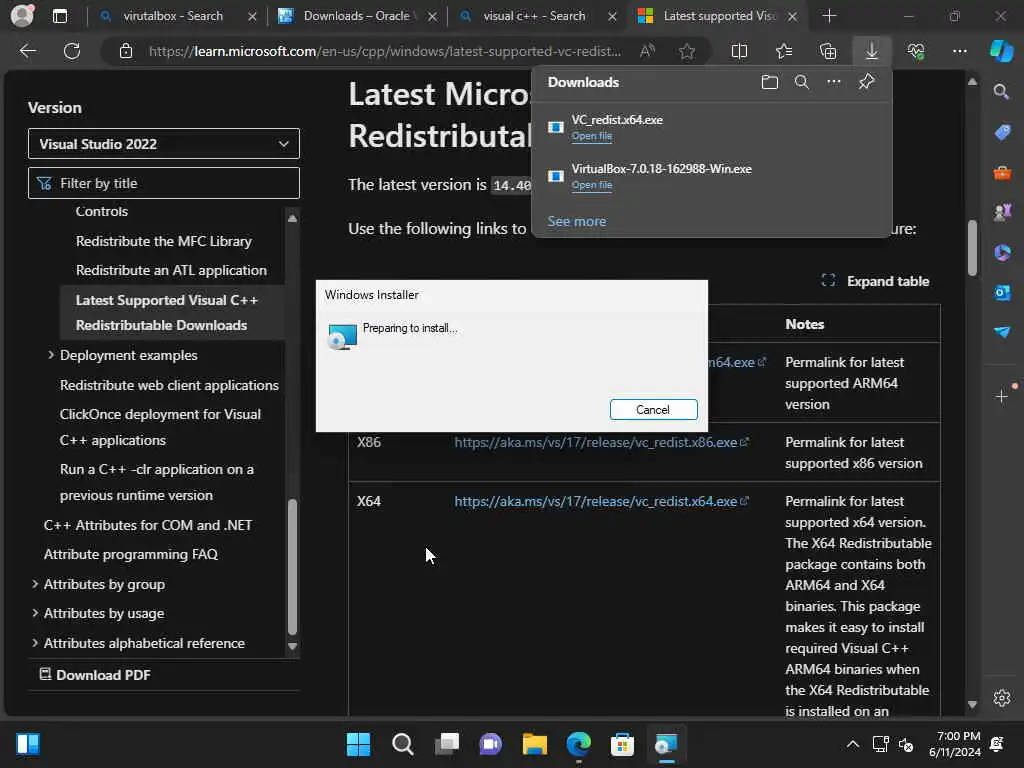
Task: Click the Downloads toolbar icon
Action: point(872,51)
